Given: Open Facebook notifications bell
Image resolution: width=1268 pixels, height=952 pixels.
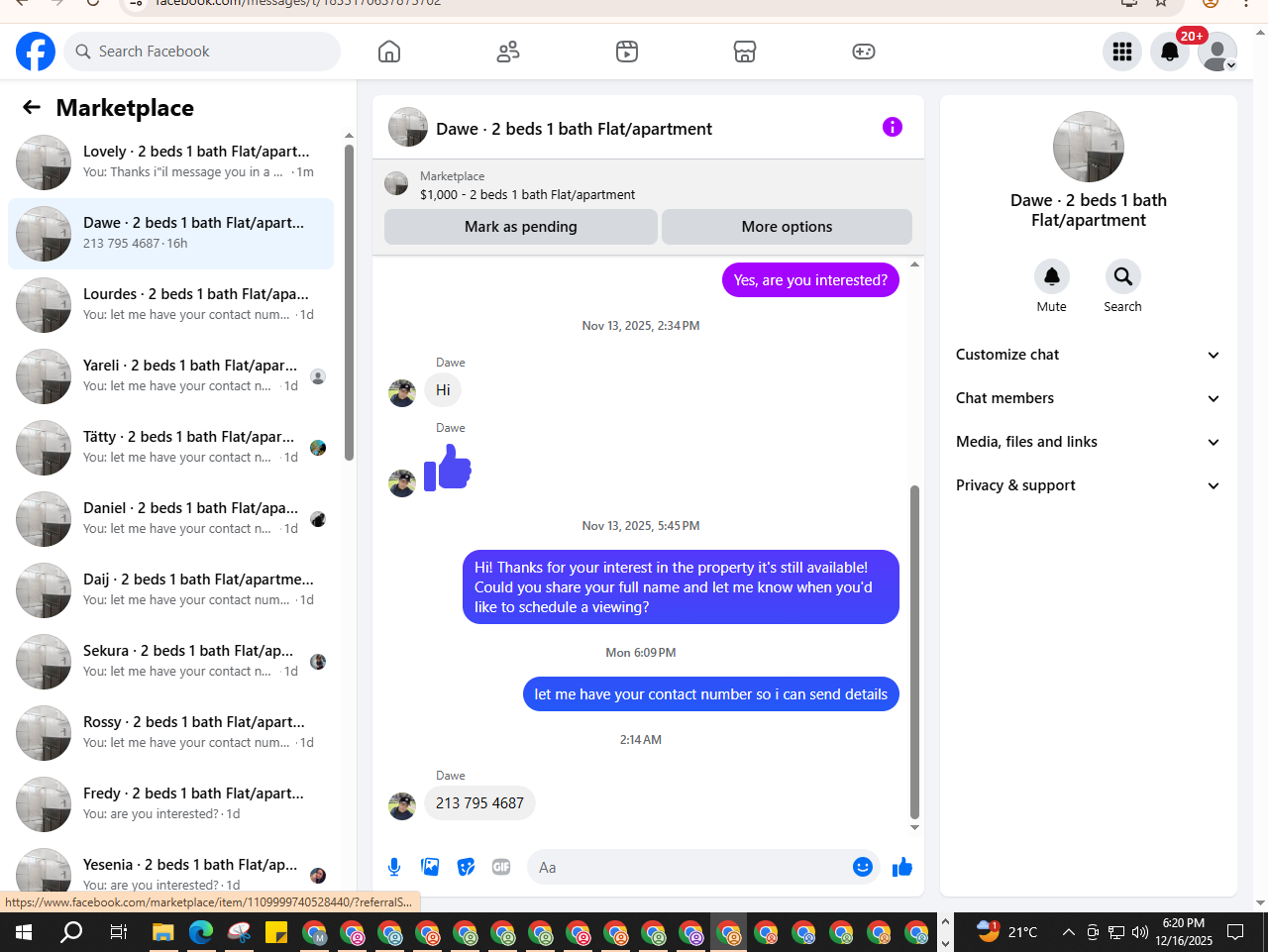Looking at the screenshot, I should [x=1170, y=52].
